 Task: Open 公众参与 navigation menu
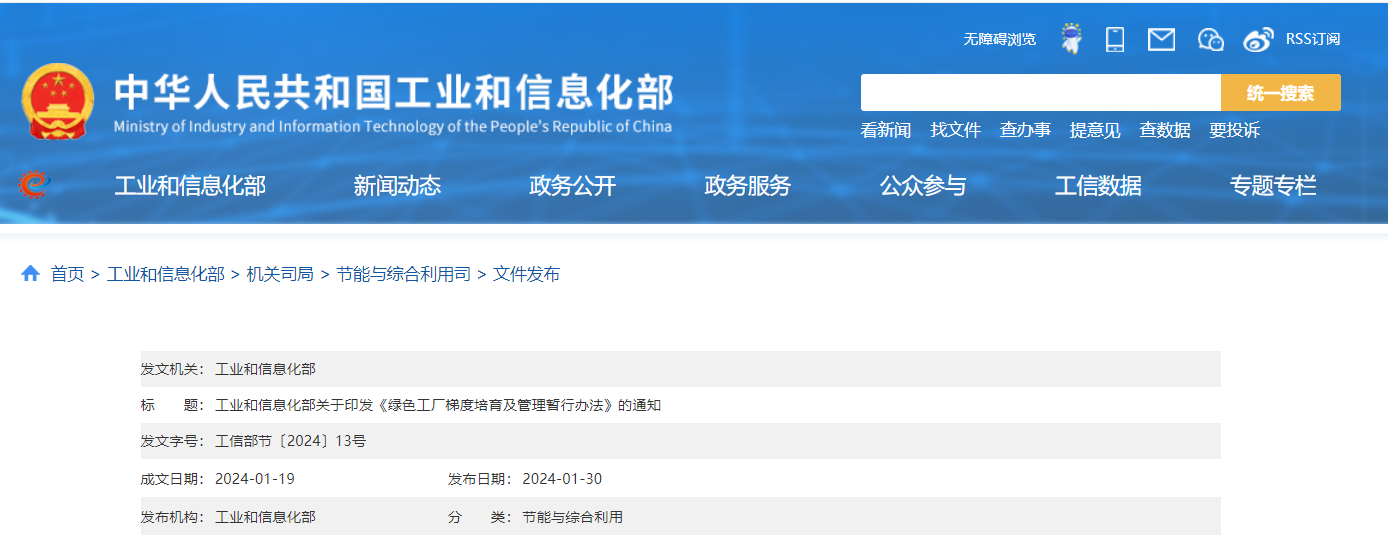[x=923, y=186]
